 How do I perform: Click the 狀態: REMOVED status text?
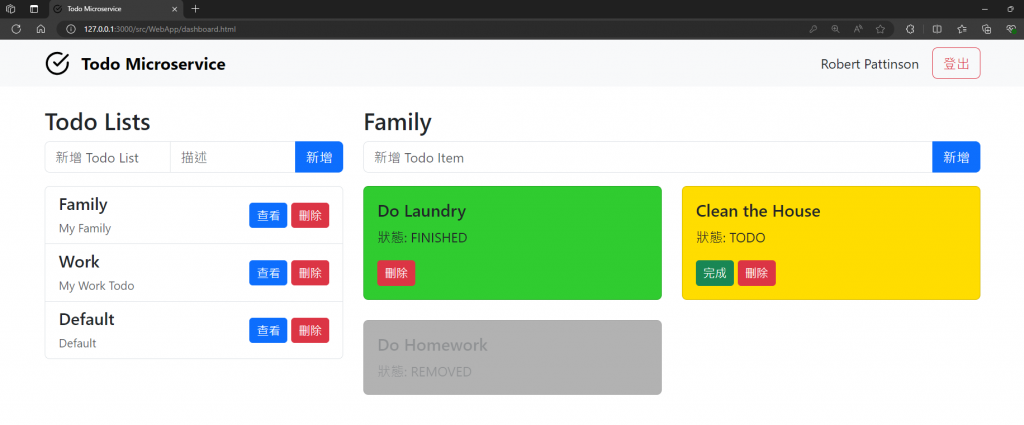(x=424, y=371)
